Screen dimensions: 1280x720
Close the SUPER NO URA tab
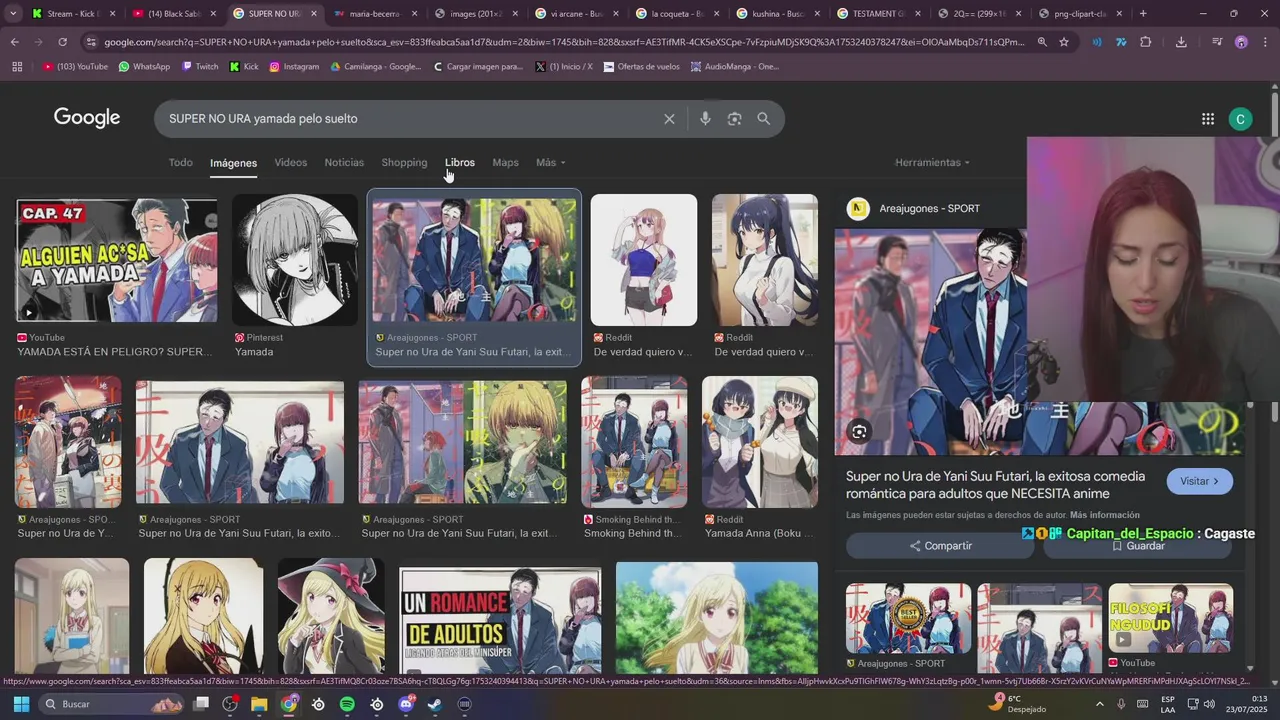tap(314, 14)
